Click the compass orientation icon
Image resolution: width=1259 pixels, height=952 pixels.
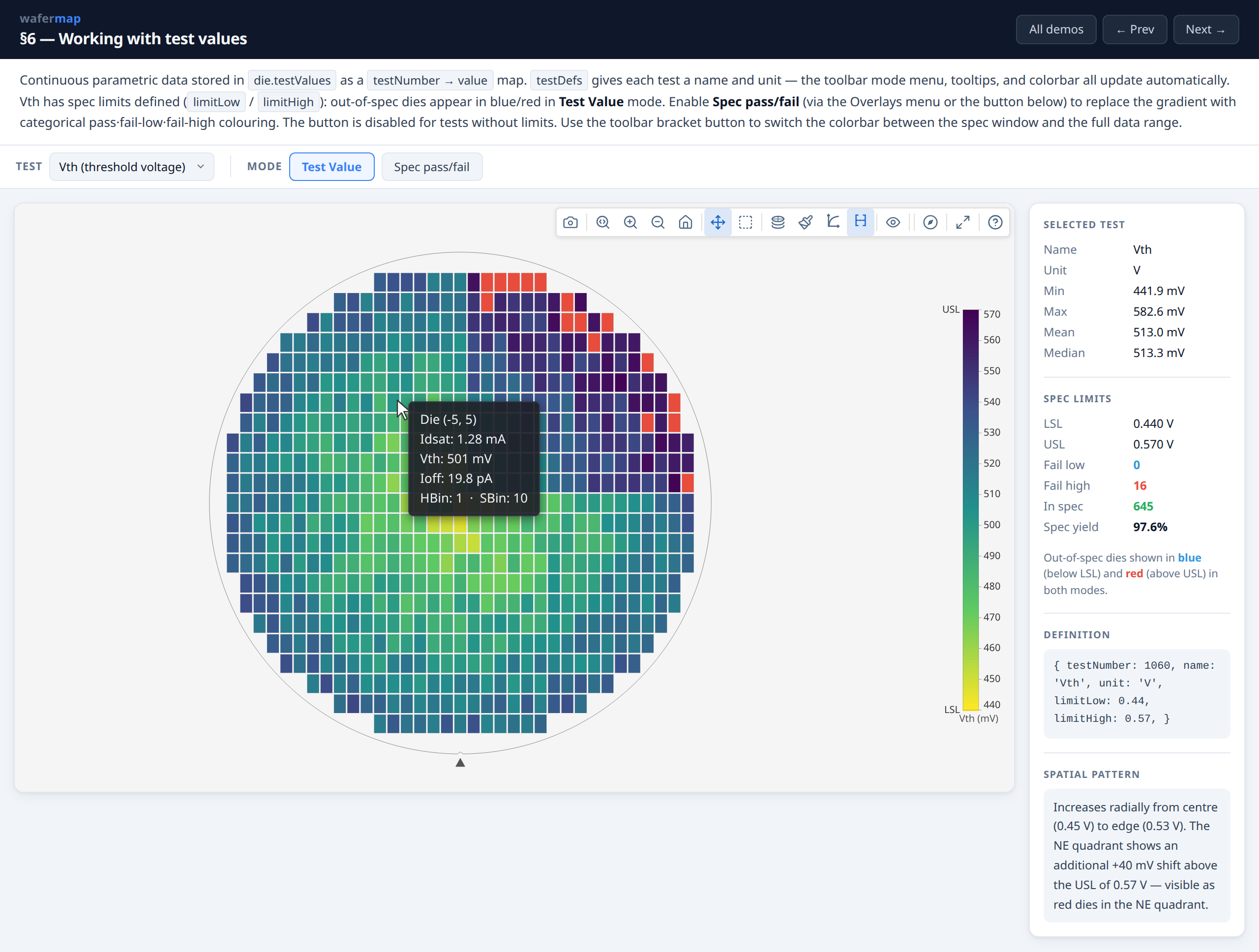[930, 222]
